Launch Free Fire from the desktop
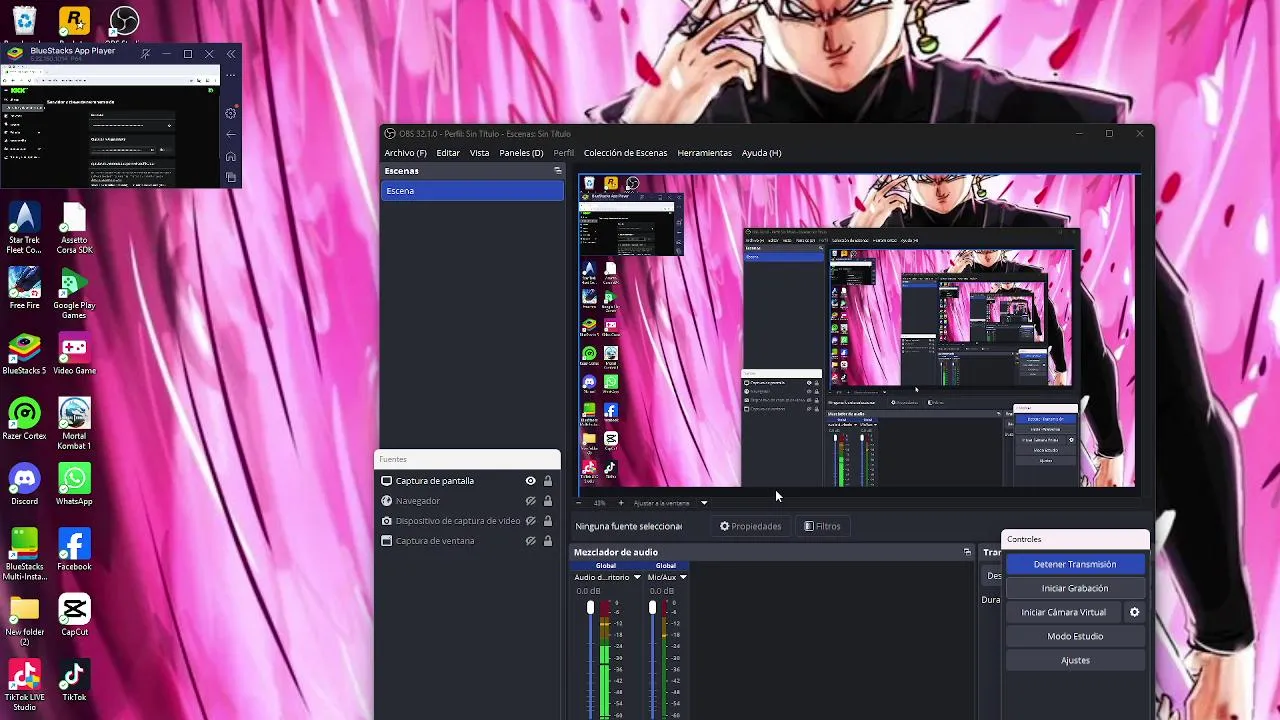 [24, 289]
